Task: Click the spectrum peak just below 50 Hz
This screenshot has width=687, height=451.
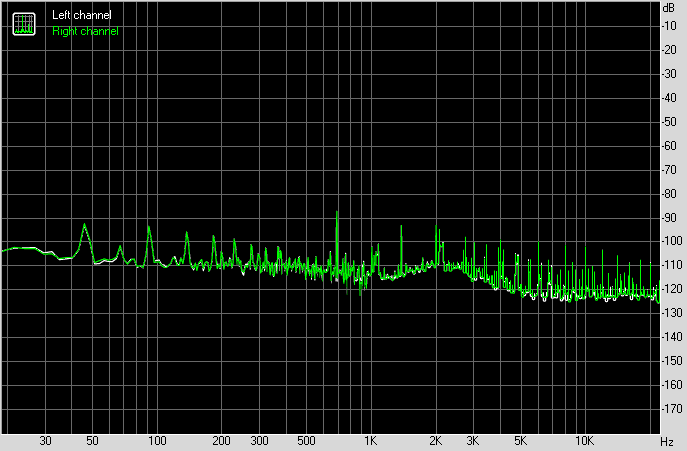Action: tap(85, 224)
